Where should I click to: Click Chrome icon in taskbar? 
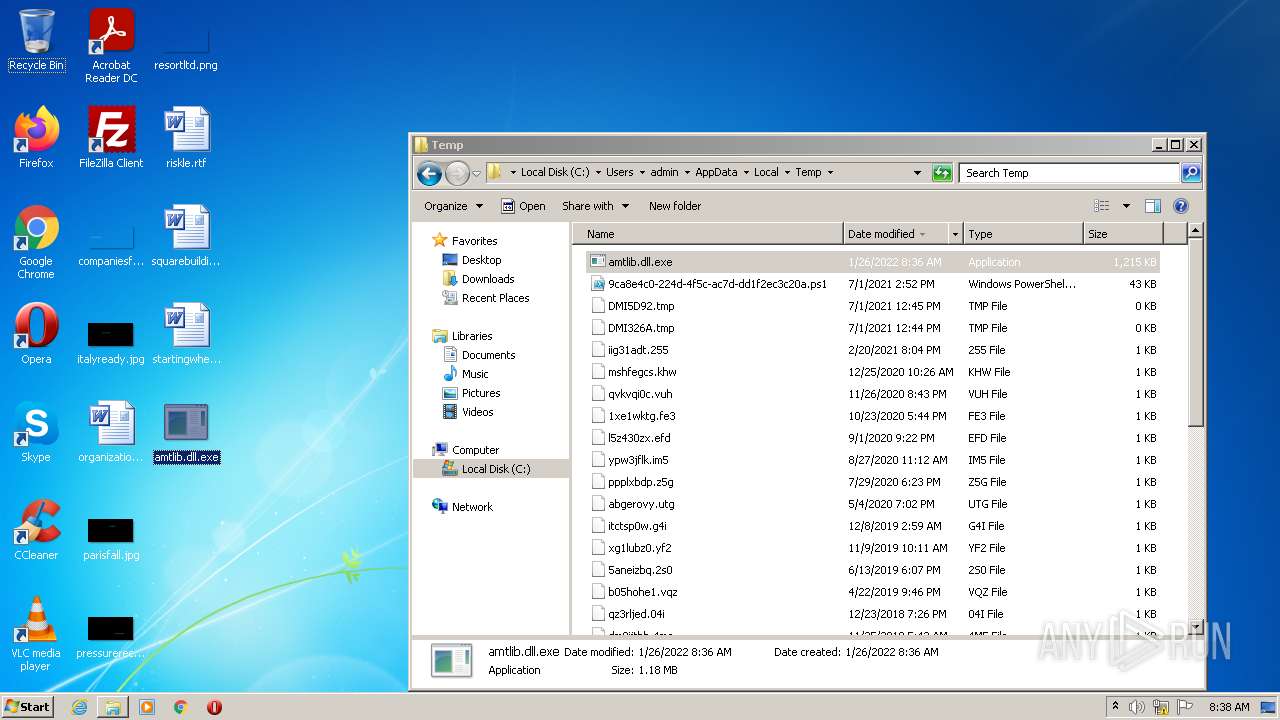tap(181, 707)
